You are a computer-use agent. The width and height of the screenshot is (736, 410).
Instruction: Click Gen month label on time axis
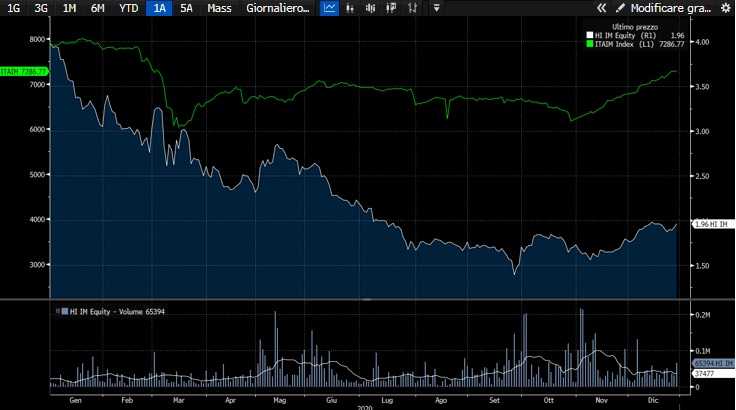pyautogui.click(x=75, y=400)
